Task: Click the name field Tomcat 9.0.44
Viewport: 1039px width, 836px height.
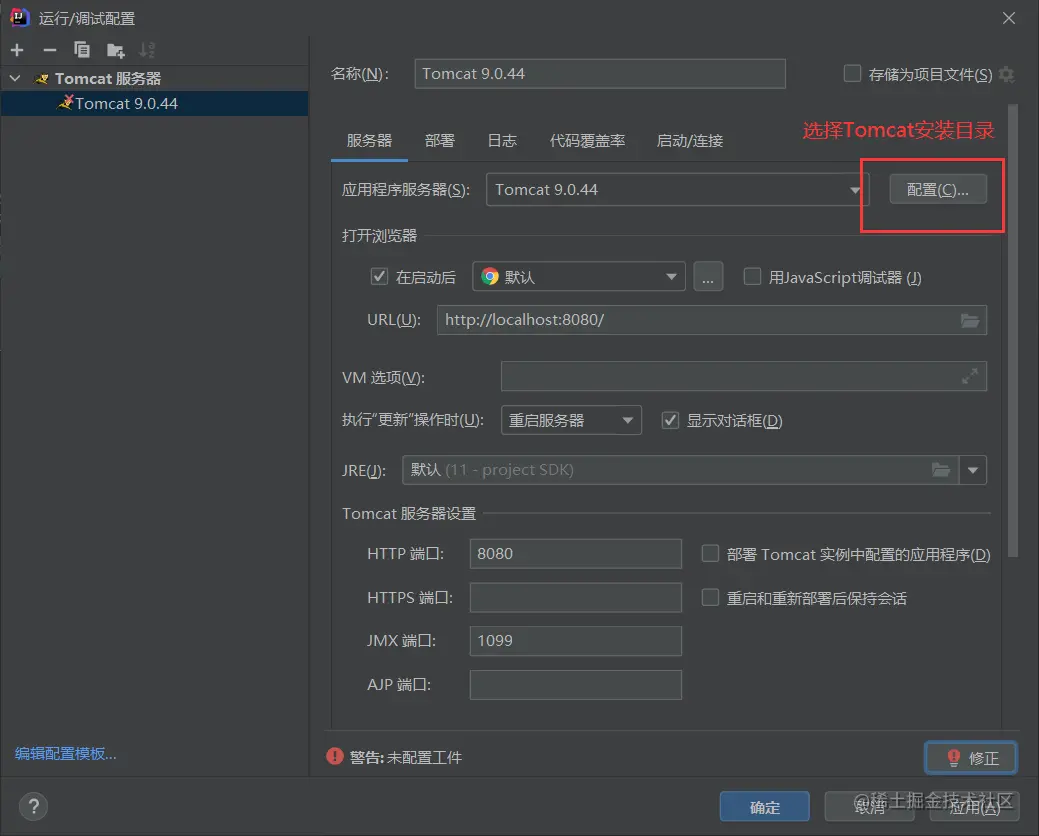Action: (x=600, y=74)
